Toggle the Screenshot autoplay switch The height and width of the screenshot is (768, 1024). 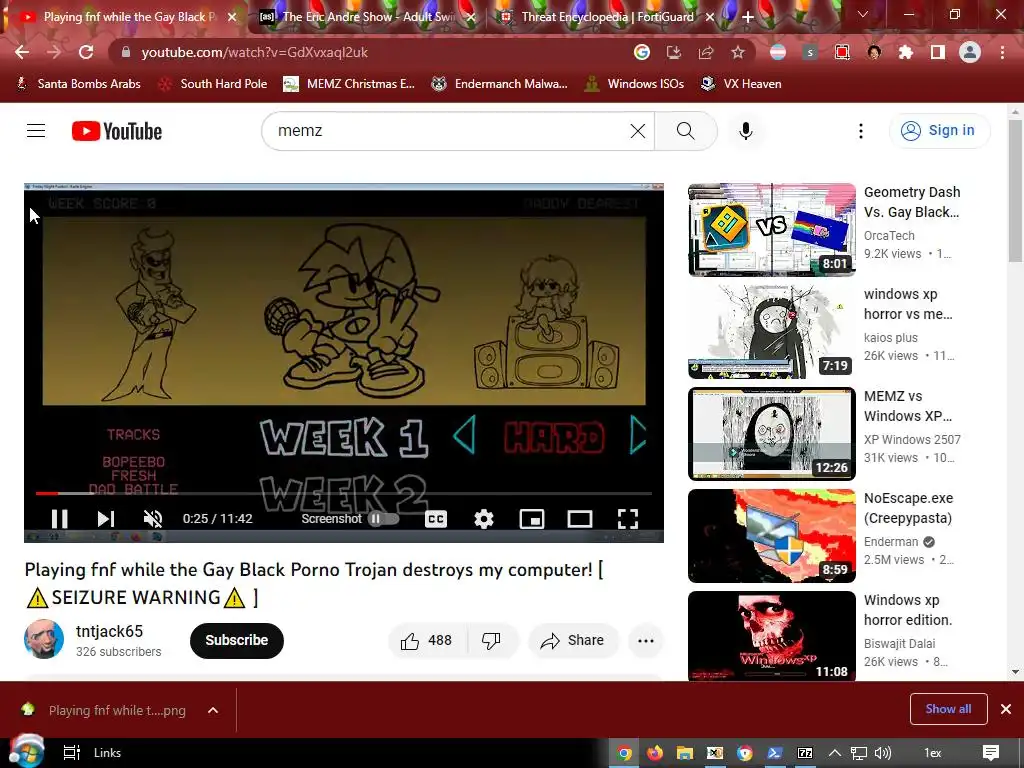(x=383, y=519)
